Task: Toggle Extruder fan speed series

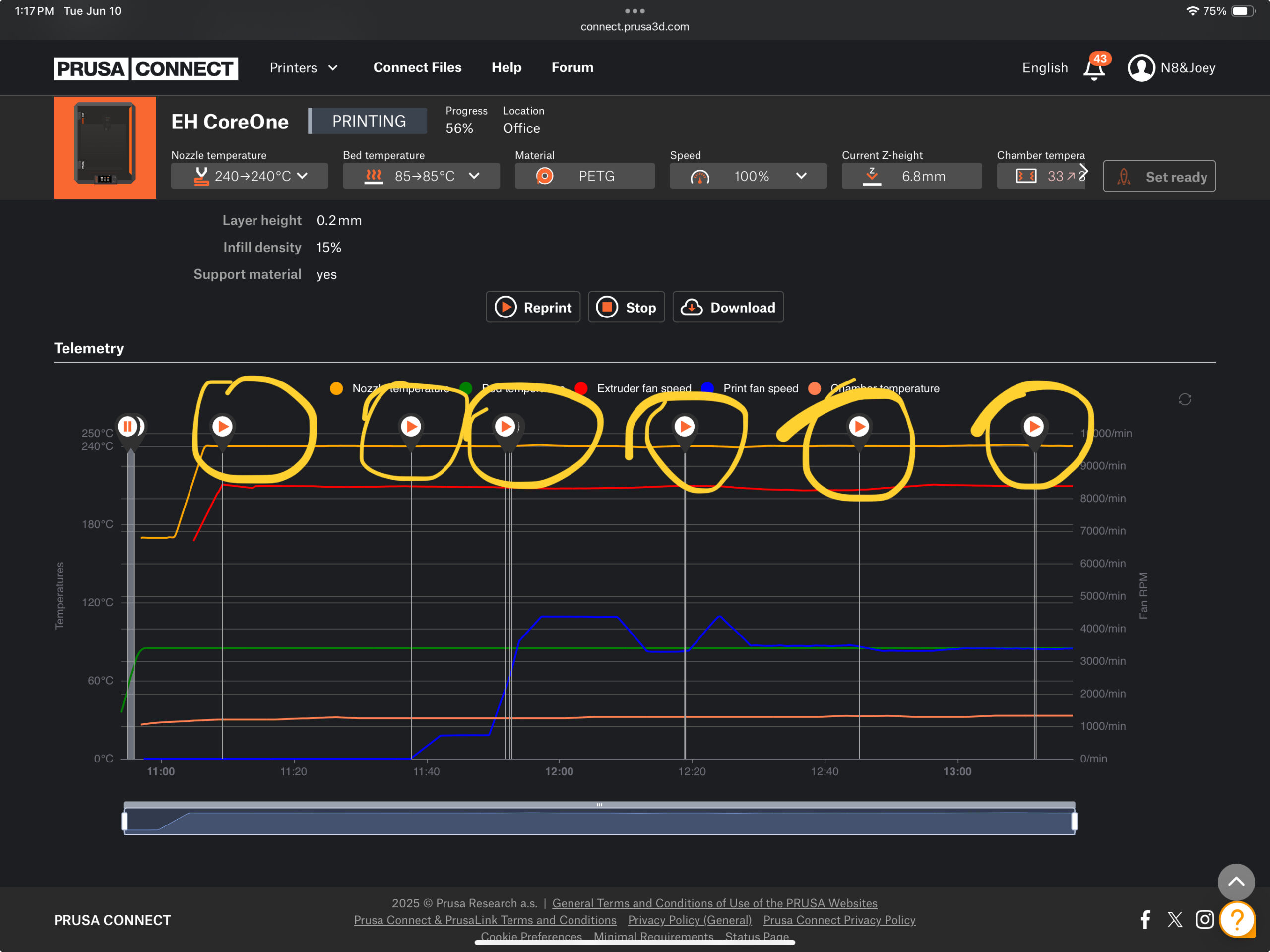Action: click(634, 389)
